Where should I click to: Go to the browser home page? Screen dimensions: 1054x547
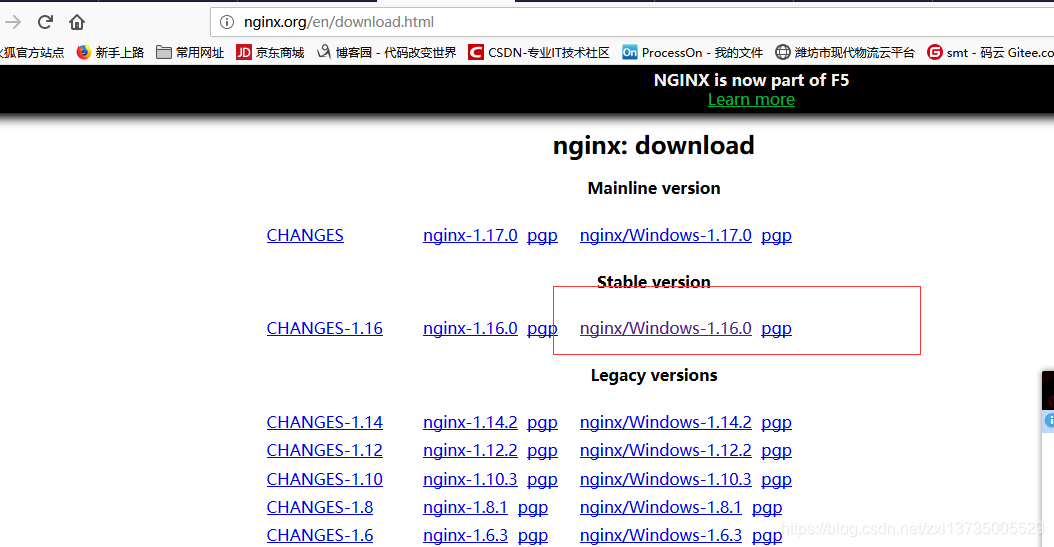tap(77, 22)
